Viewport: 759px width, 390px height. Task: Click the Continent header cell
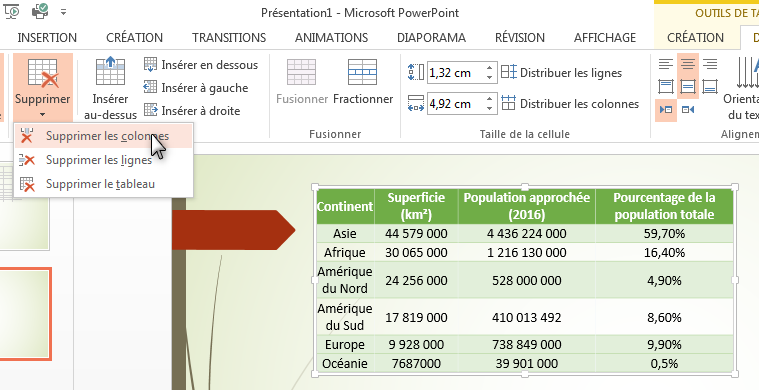pos(345,207)
